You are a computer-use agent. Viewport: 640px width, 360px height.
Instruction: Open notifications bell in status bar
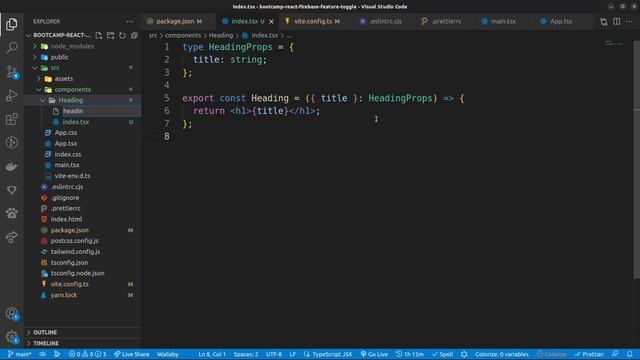(630, 354)
